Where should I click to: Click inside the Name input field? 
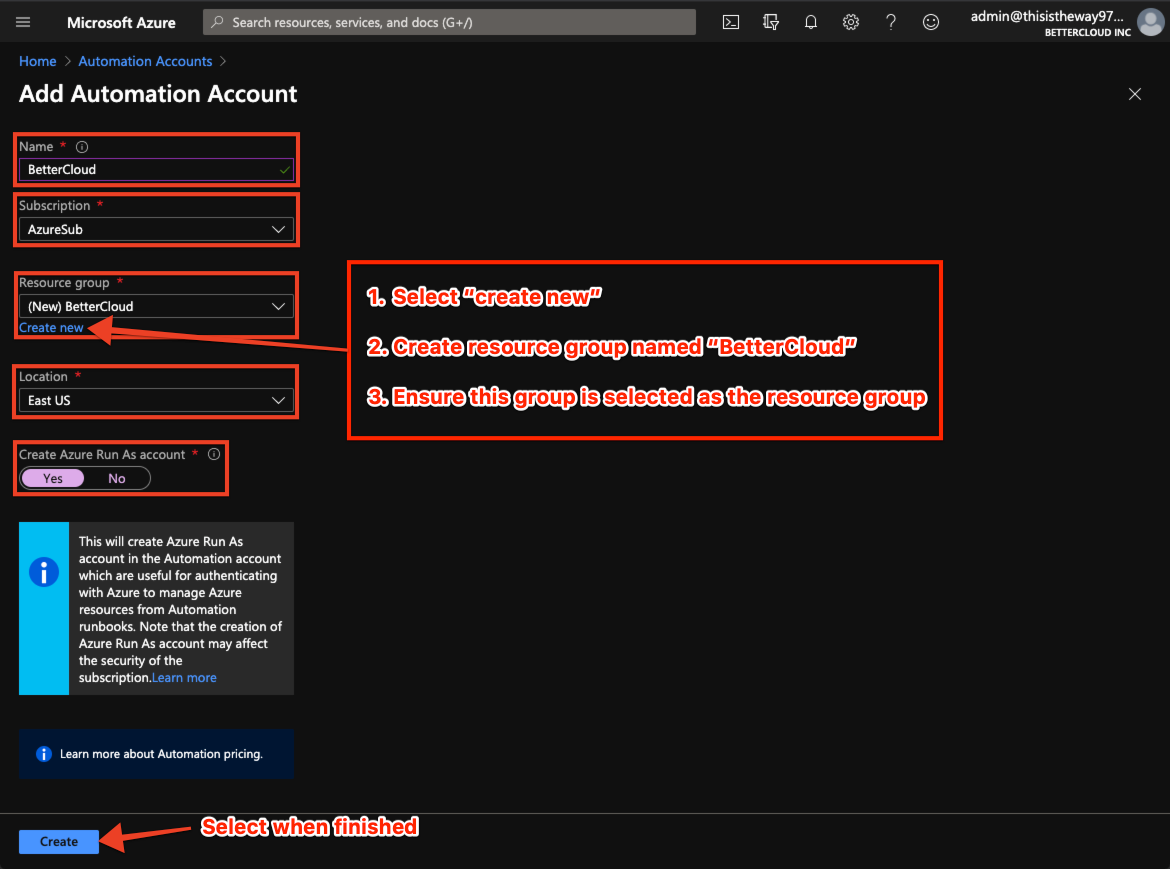click(x=155, y=170)
